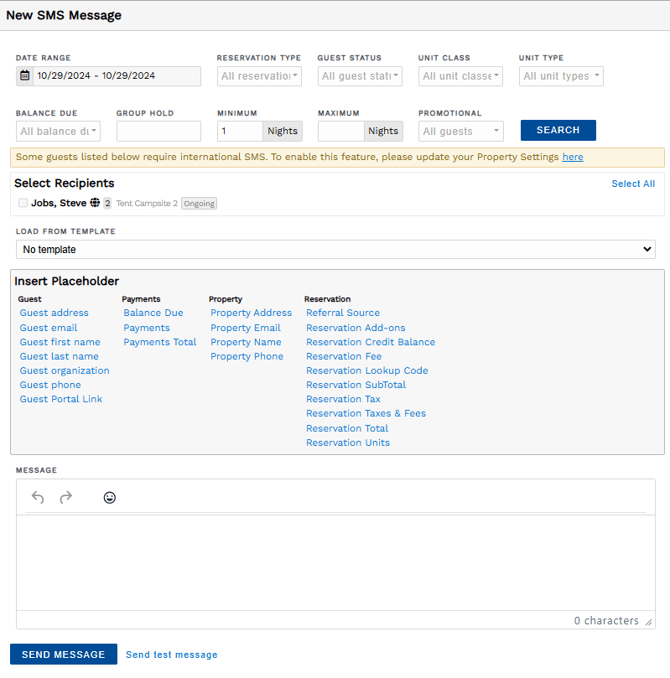Open the Promotional guests dropdown
Image resolution: width=670 pixels, height=678 pixels.
[x=460, y=131]
